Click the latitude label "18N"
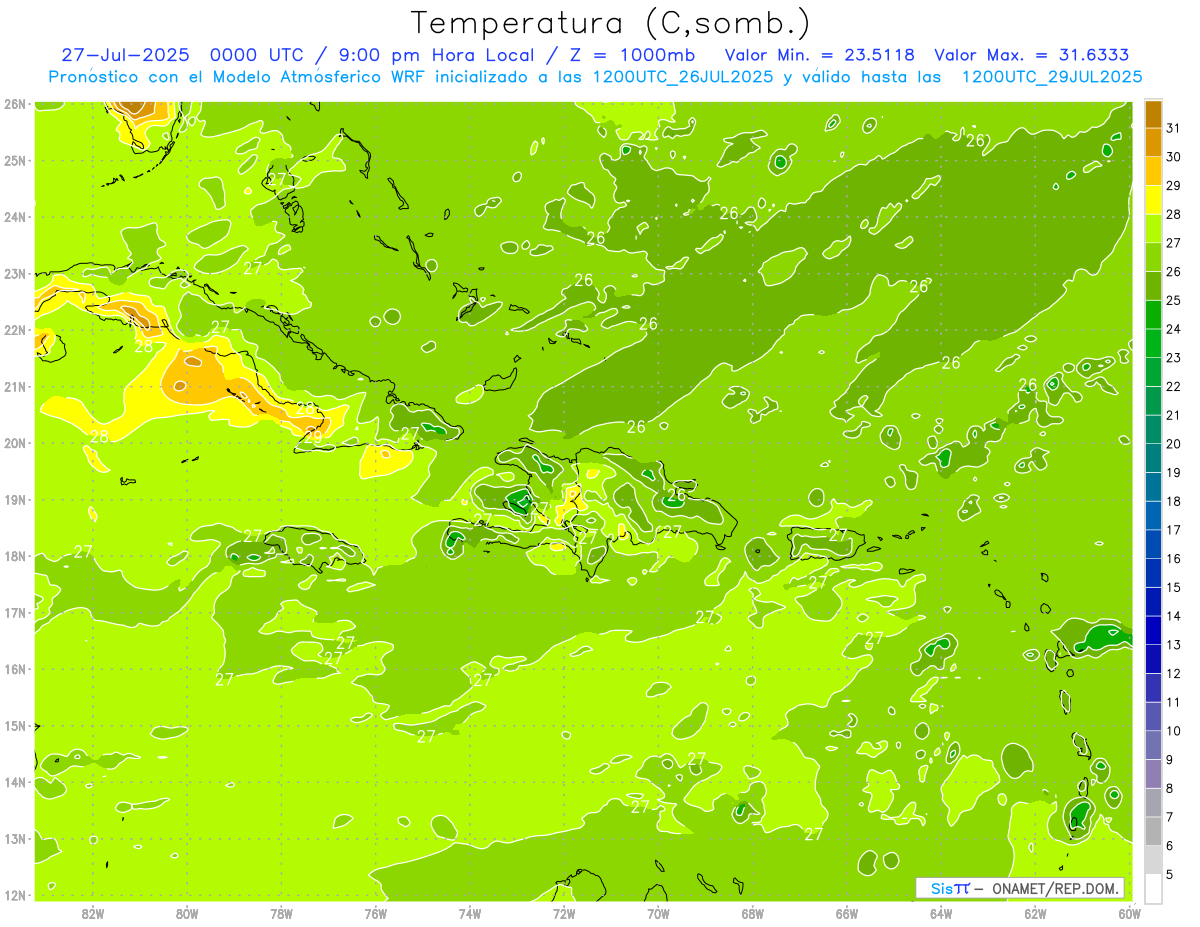The width and height of the screenshot is (1200, 927). (15, 556)
